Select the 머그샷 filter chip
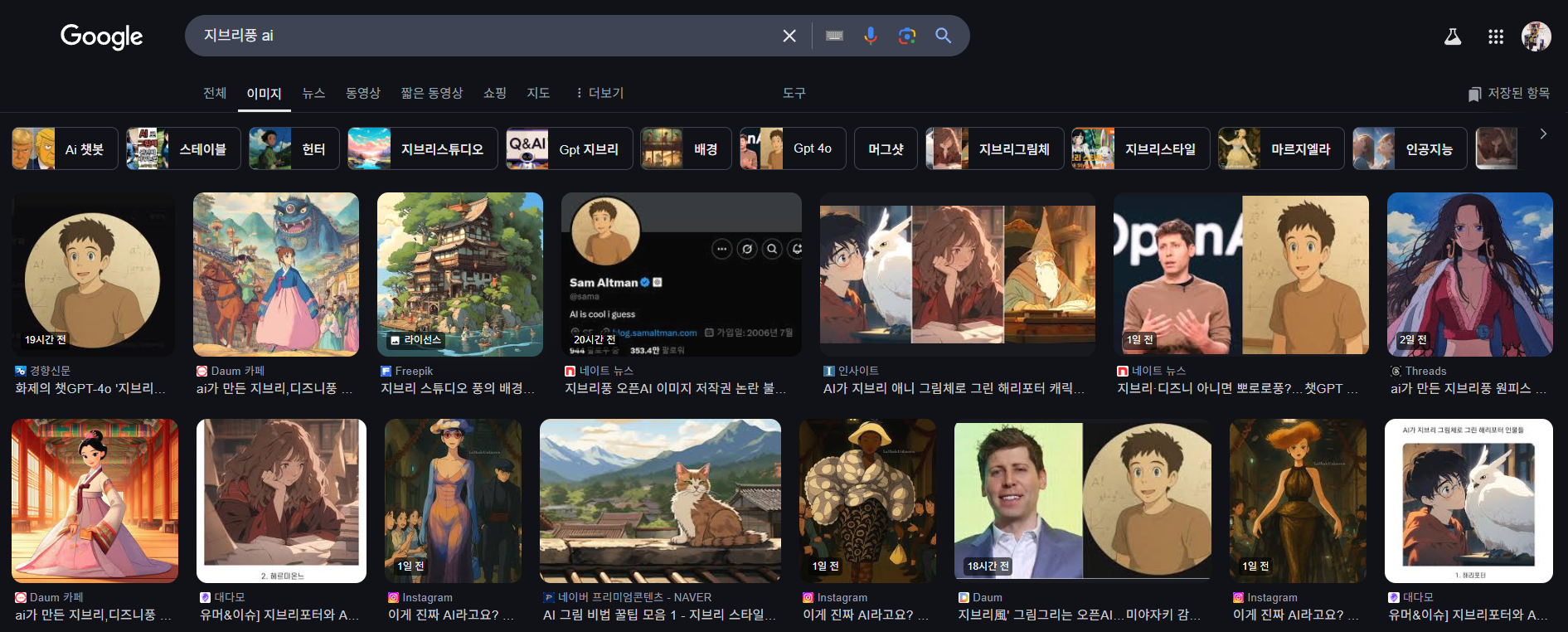The image size is (1568, 632). tap(886, 148)
